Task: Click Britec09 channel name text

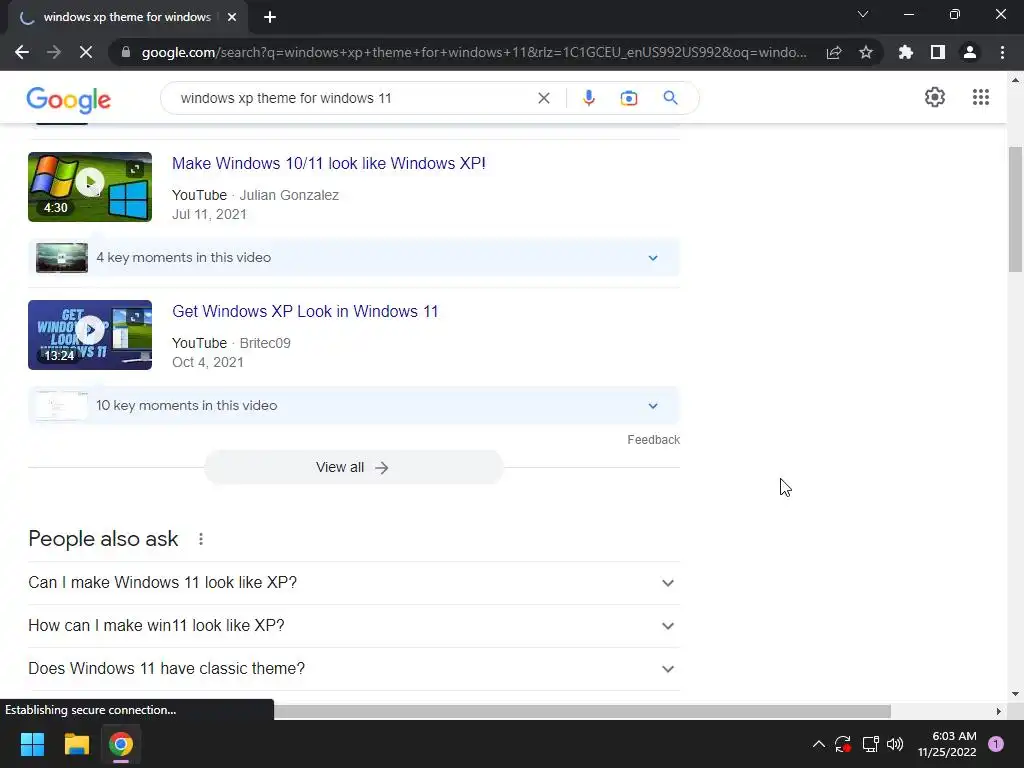Action: click(x=264, y=344)
